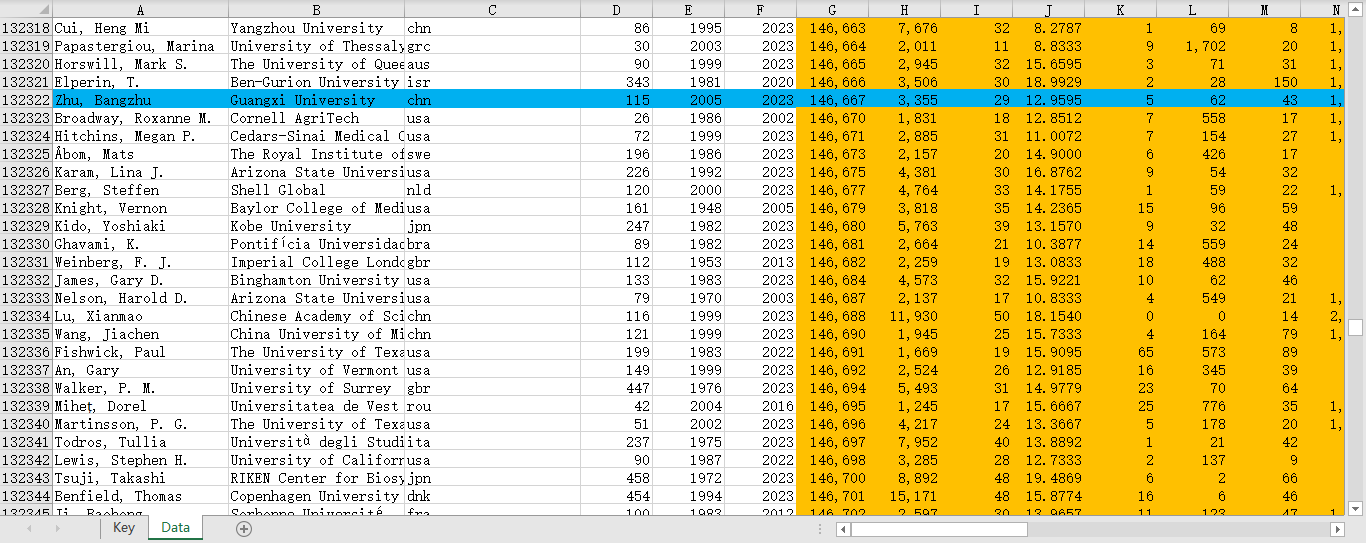Select row header 132322
This screenshot has width=1366, height=543.
pos(26,100)
